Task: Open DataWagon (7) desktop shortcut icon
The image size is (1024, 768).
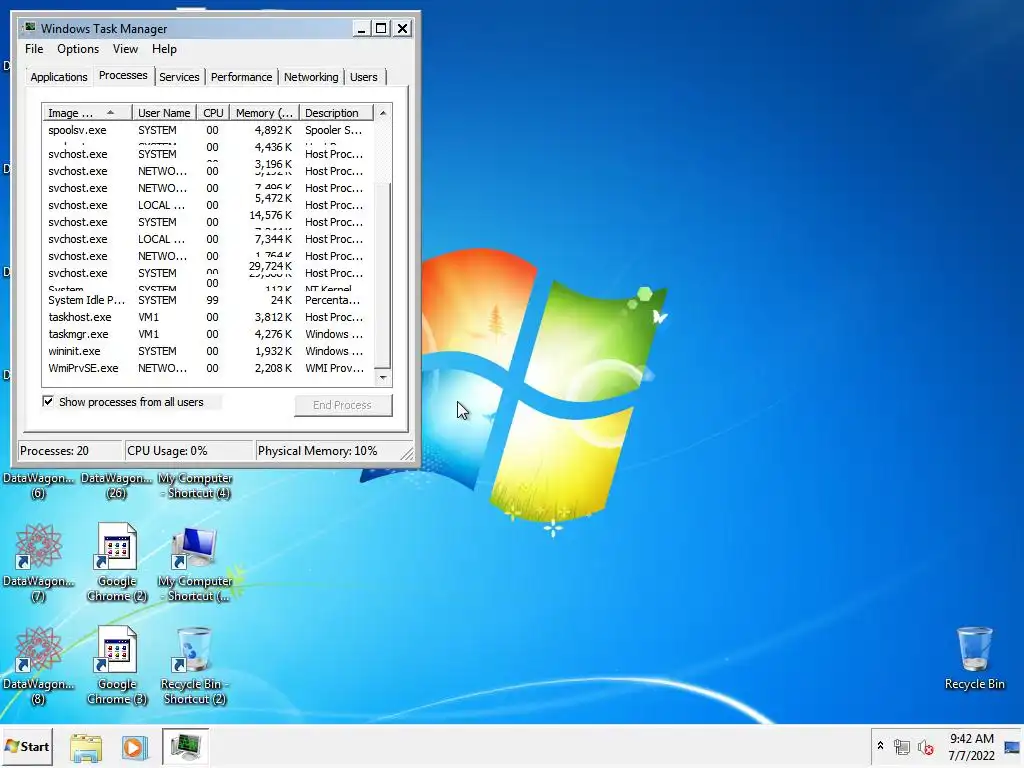Action: click(x=39, y=546)
